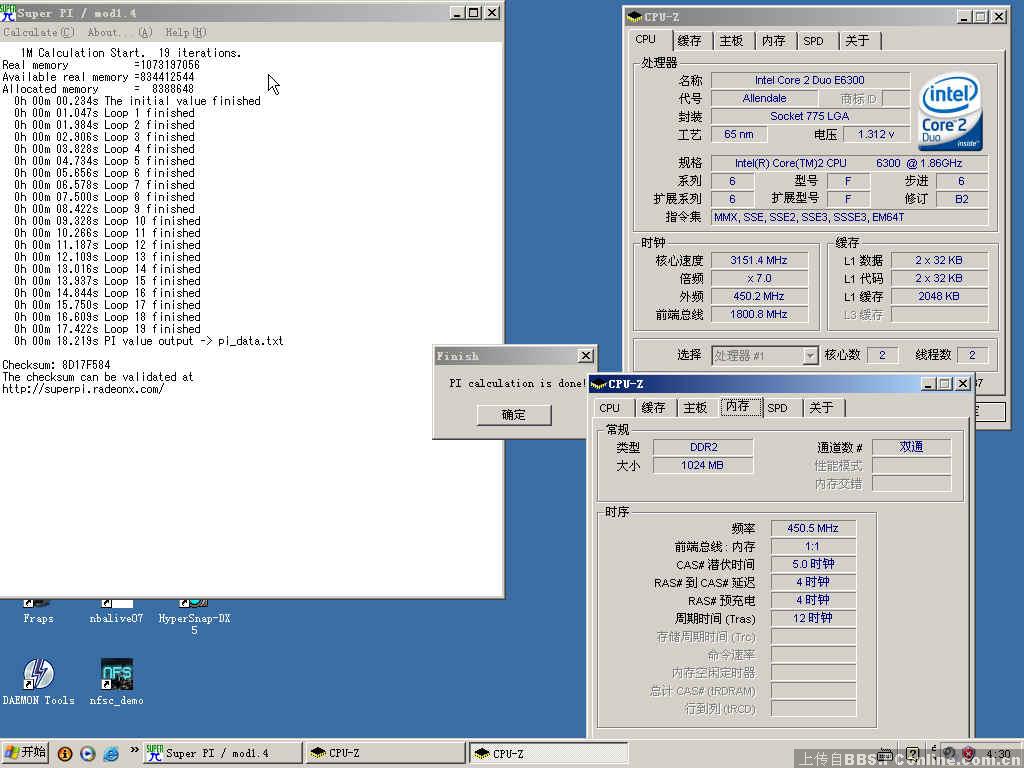Select the 主板 tab in the CPU-Z processor window

tap(731, 40)
